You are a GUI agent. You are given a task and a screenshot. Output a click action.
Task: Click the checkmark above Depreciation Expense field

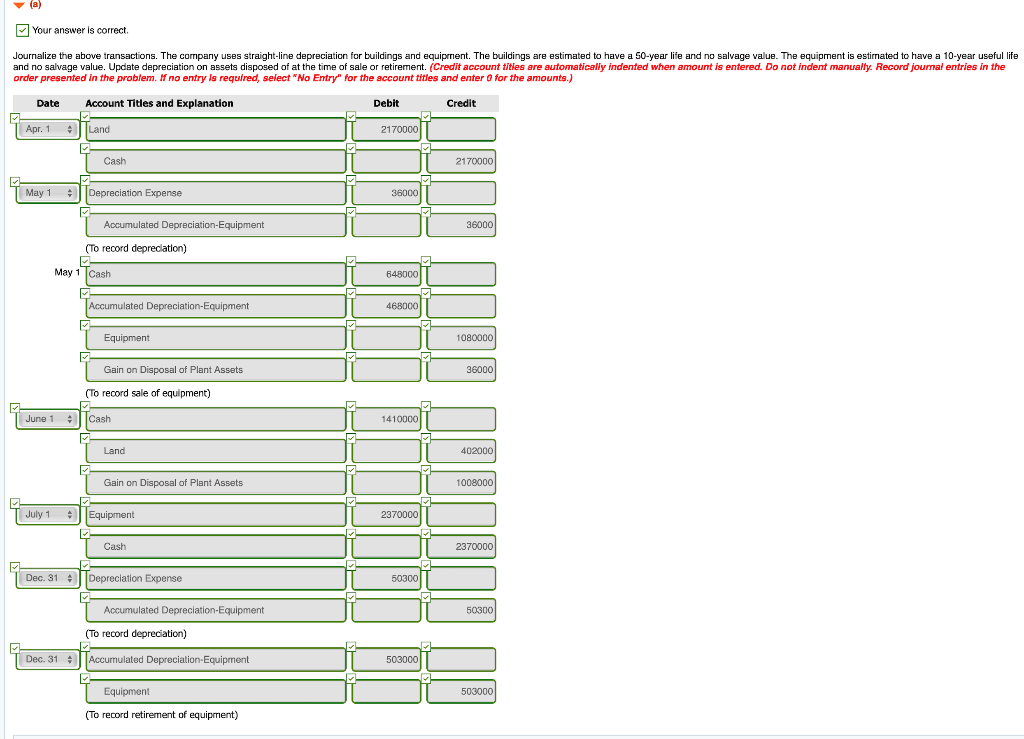pos(83,181)
